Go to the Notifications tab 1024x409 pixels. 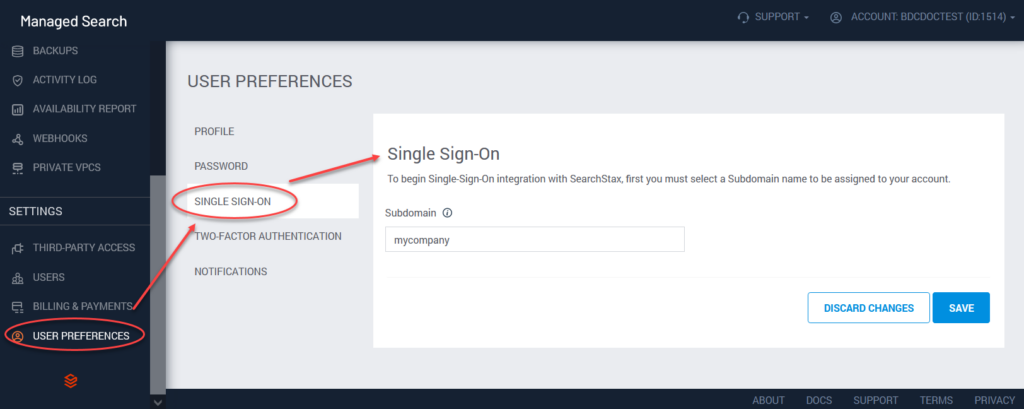[231, 271]
